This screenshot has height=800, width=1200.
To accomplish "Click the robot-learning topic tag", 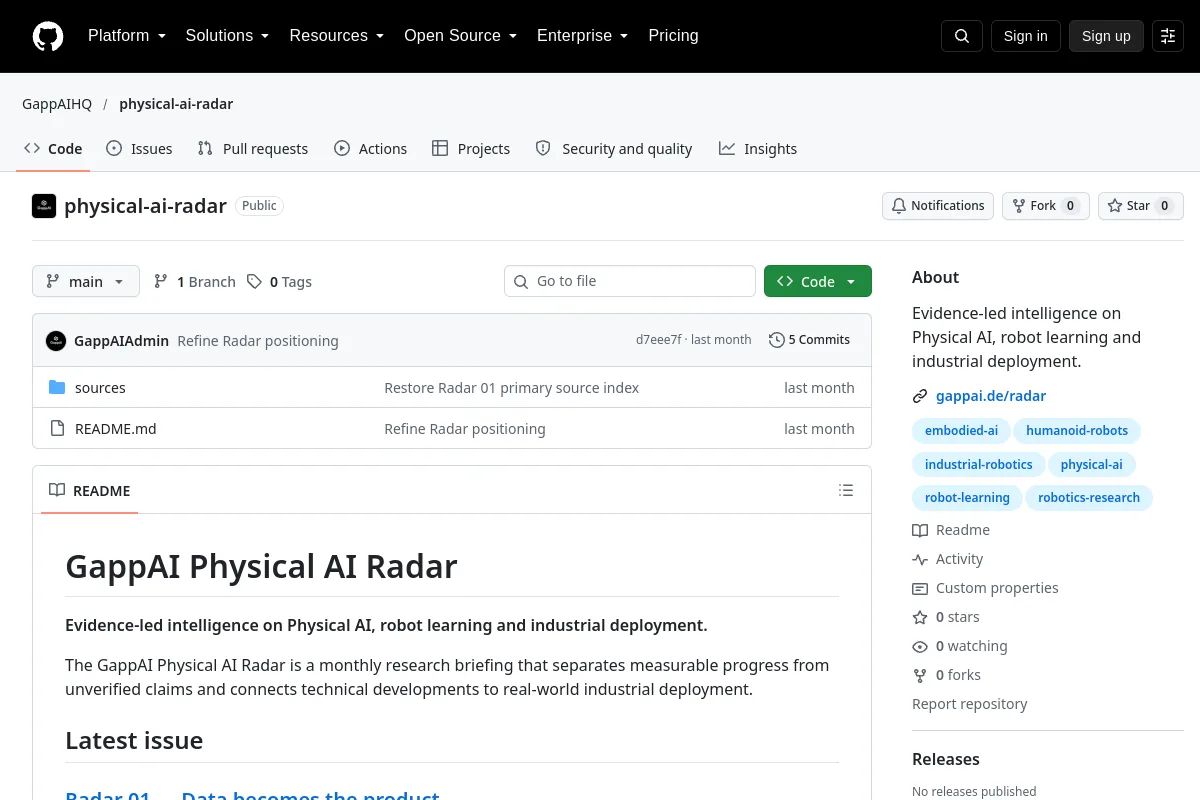I will tap(967, 497).
